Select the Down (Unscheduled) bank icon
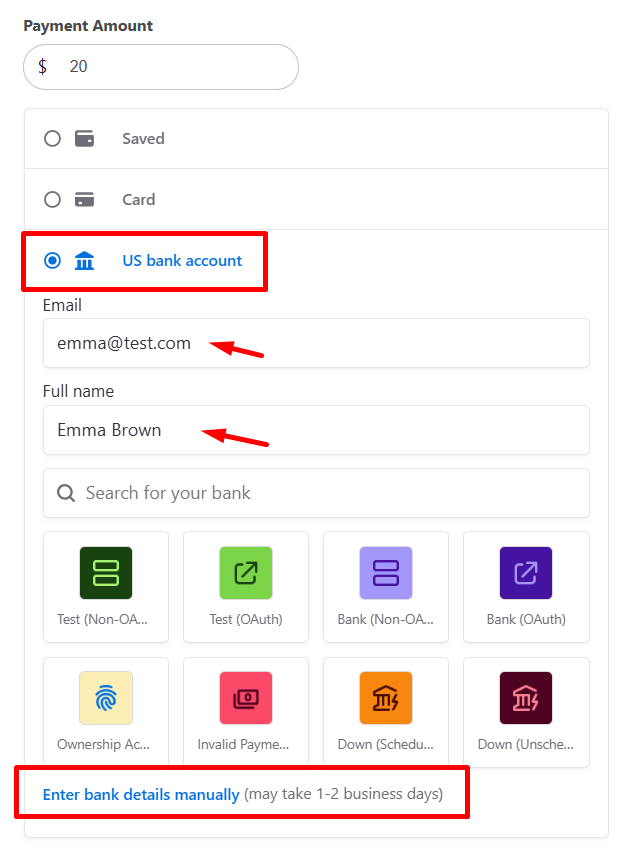This screenshot has width=624, height=851. coord(526,698)
